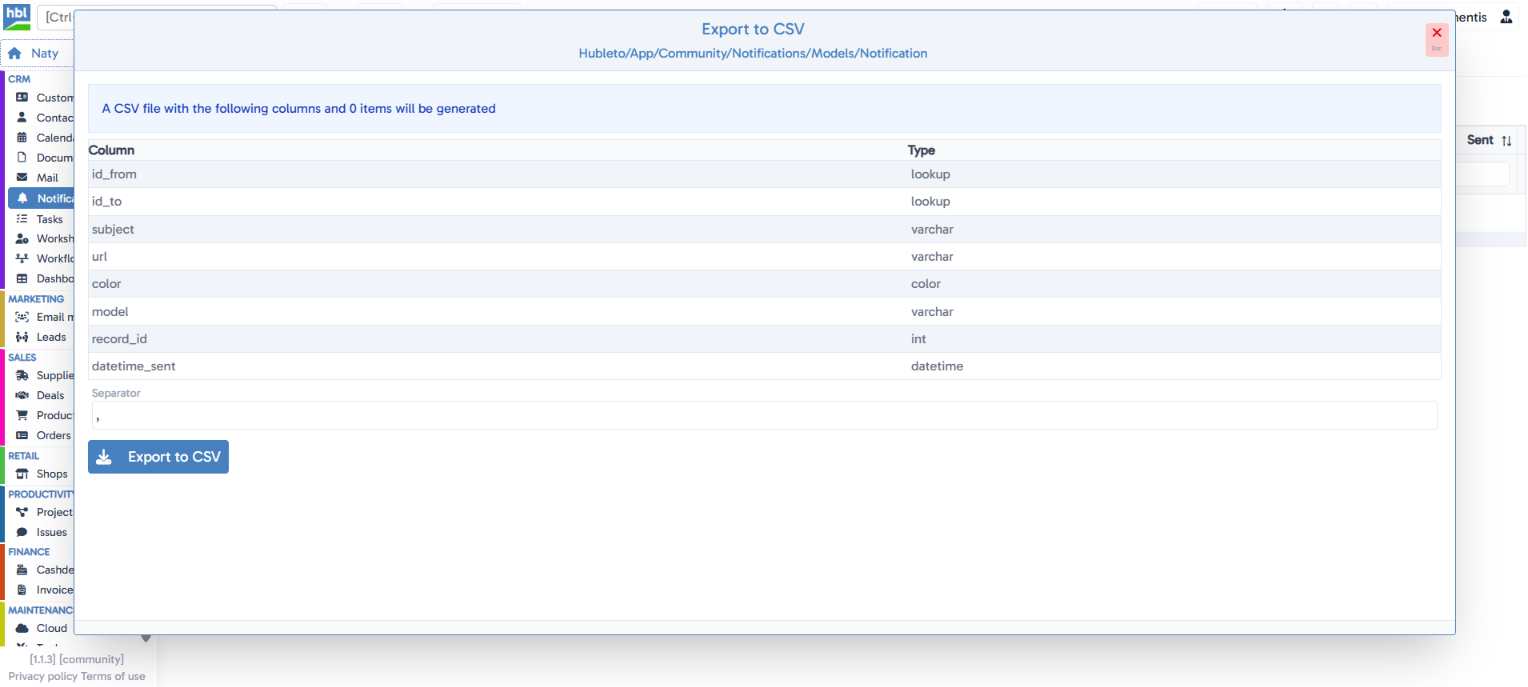This screenshot has height=687, width=1528.
Task: Open the Invoices icon in sidebar
Action: click(x=22, y=590)
